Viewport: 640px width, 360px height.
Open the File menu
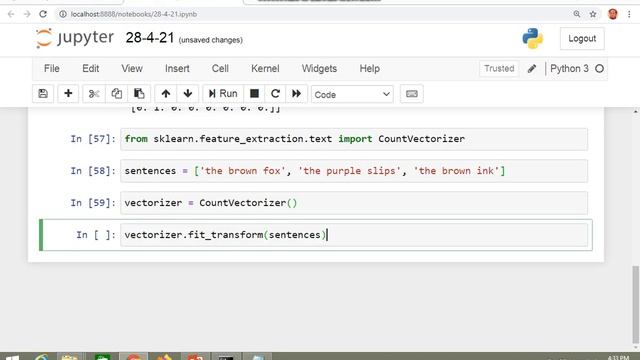[x=52, y=69]
